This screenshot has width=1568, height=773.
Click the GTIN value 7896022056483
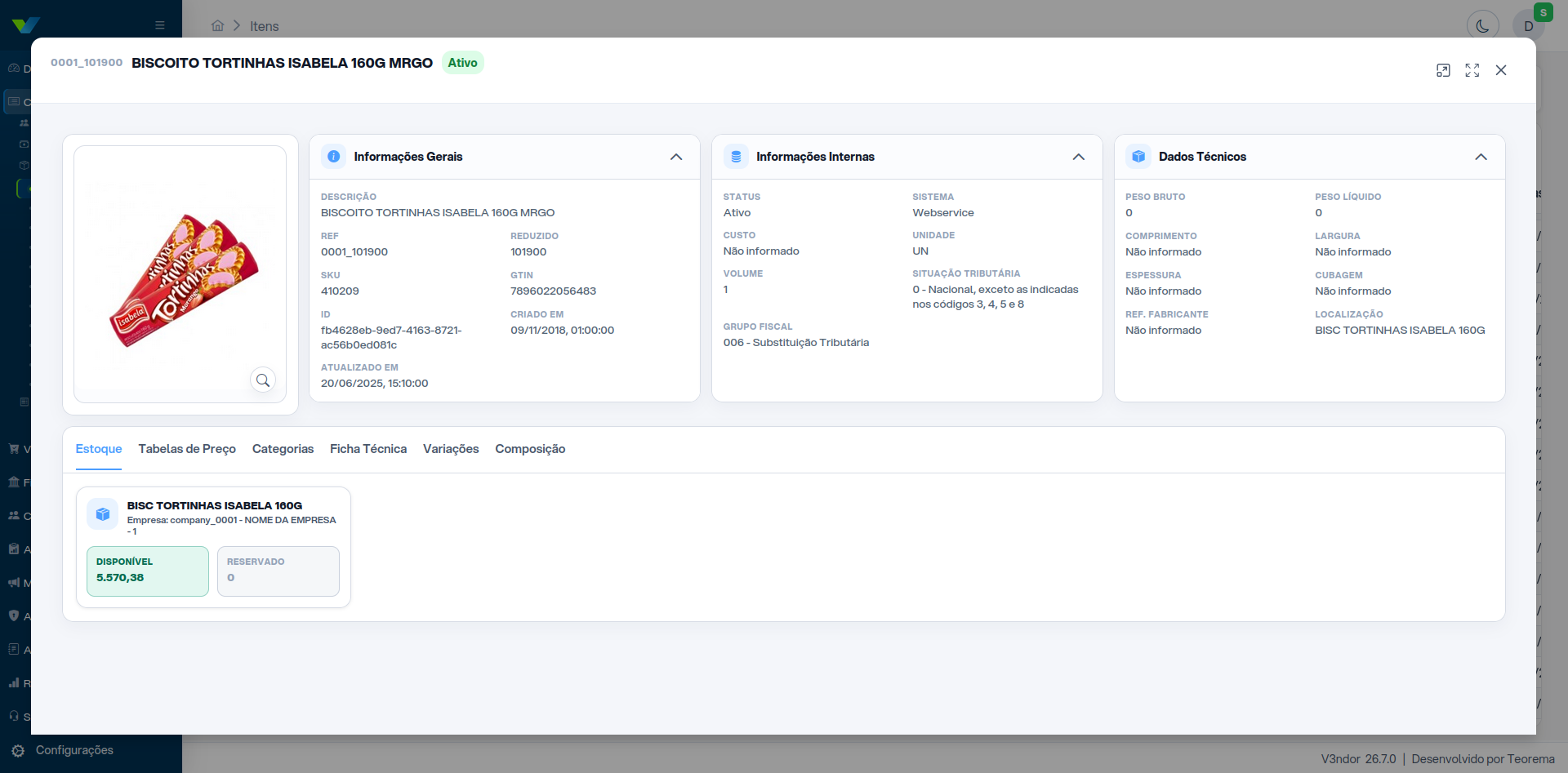click(x=554, y=291)
